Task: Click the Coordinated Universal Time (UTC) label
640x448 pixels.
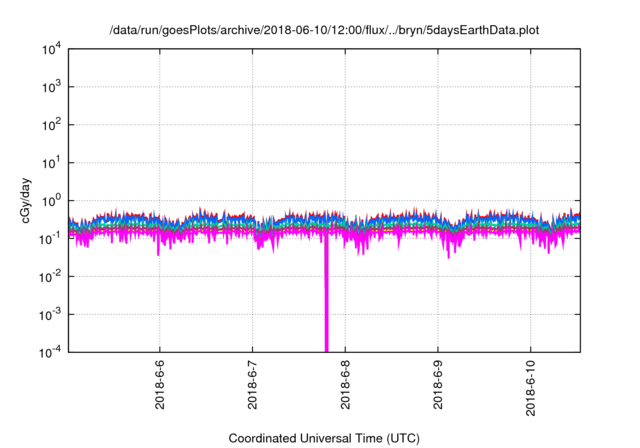Action: [324, 438]
